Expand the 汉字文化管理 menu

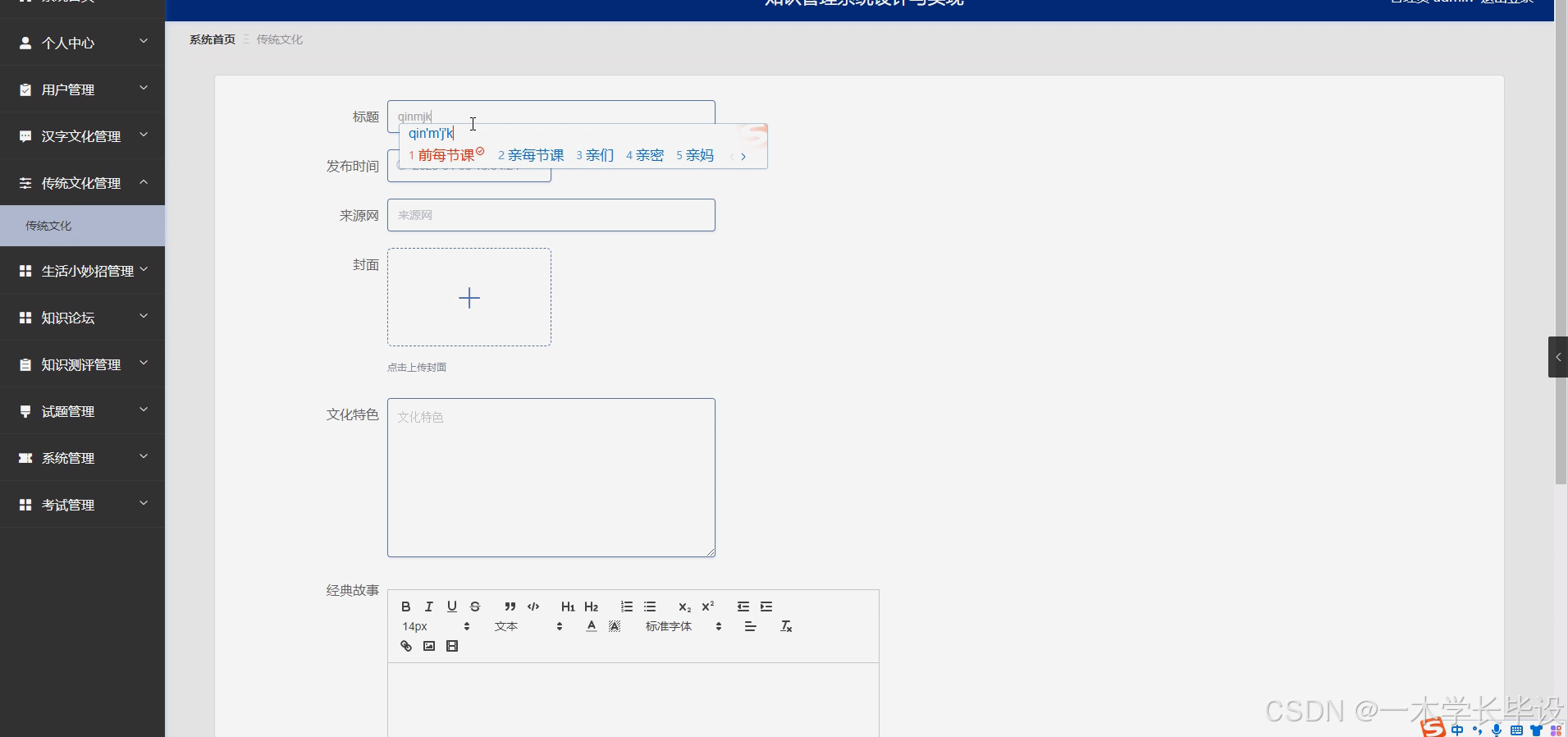click(x=82, y=136)
